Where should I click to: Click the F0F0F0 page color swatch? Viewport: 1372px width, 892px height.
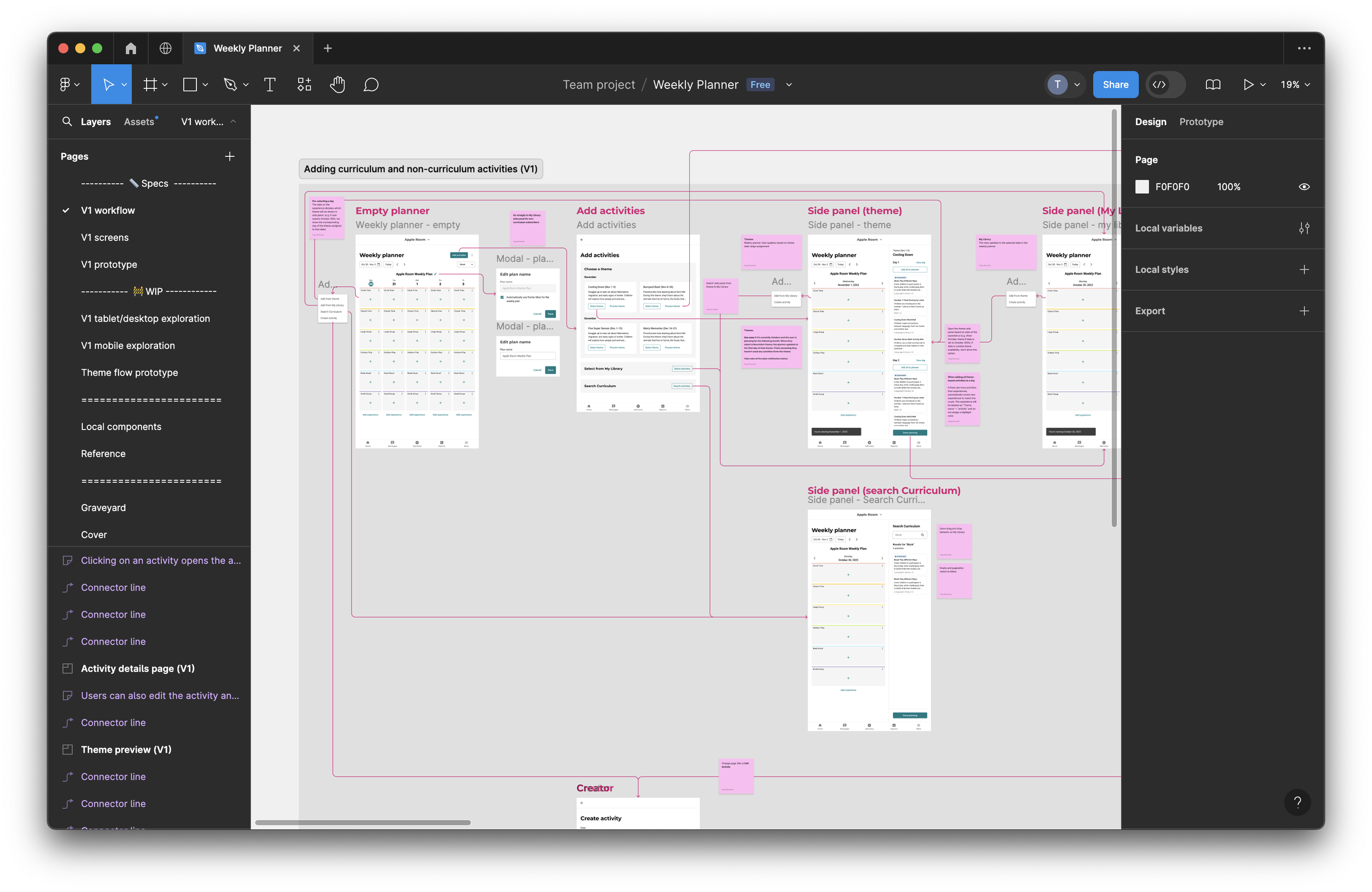(x=1142, y=187)
